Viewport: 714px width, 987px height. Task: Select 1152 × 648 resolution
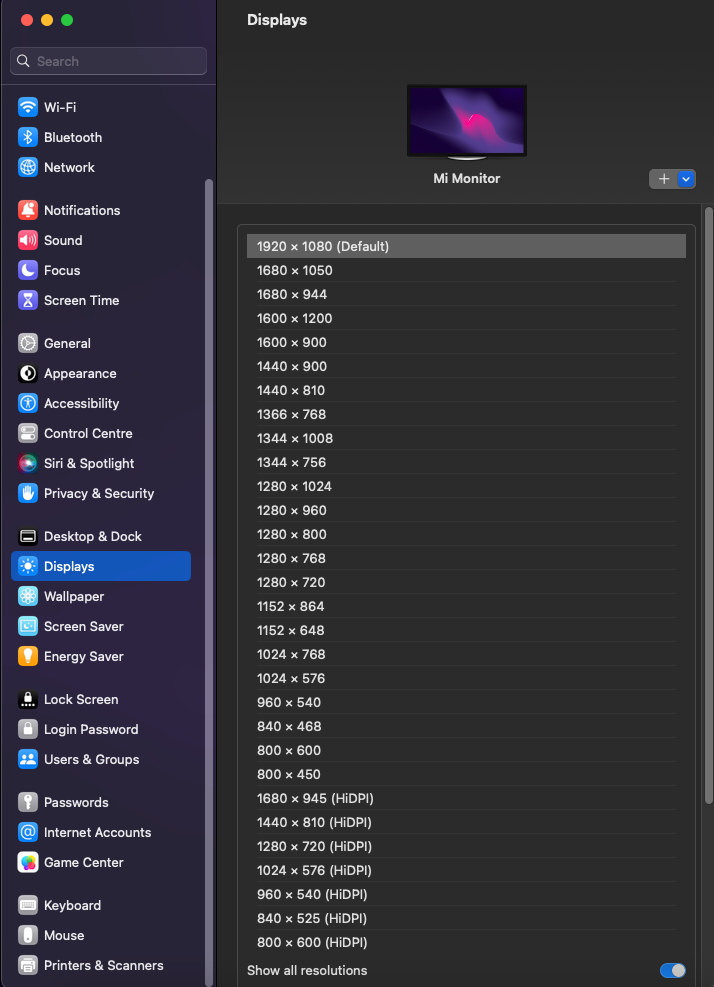(466, 630)
